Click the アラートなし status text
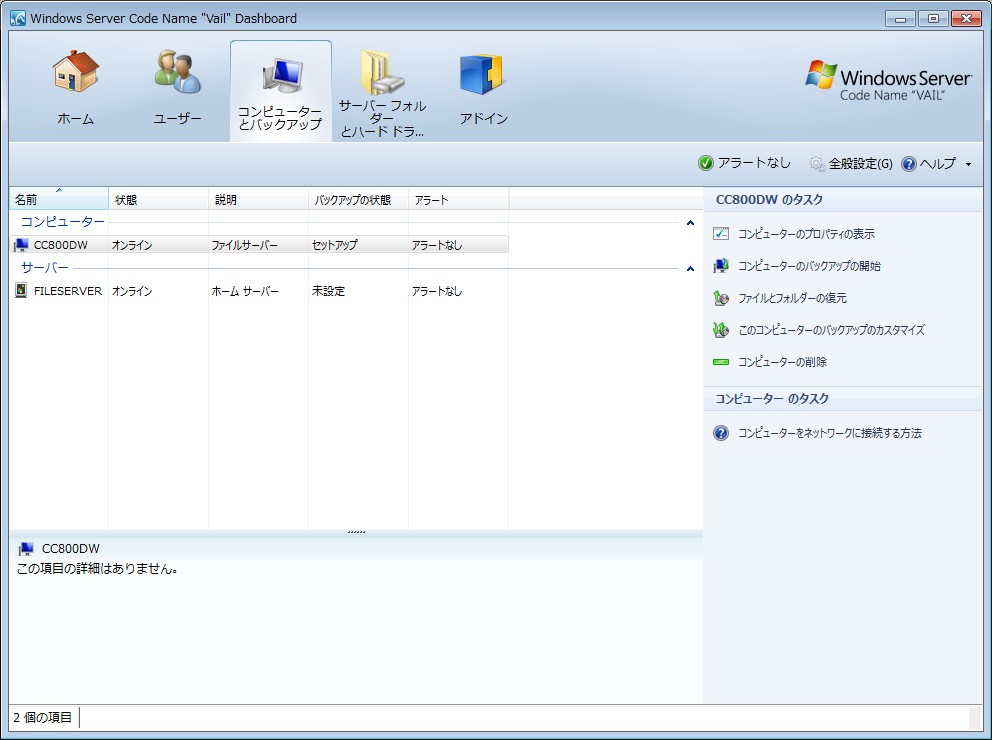Image resolution: width=992 pixels, height=740 pixels. click(x=754, y=163)
